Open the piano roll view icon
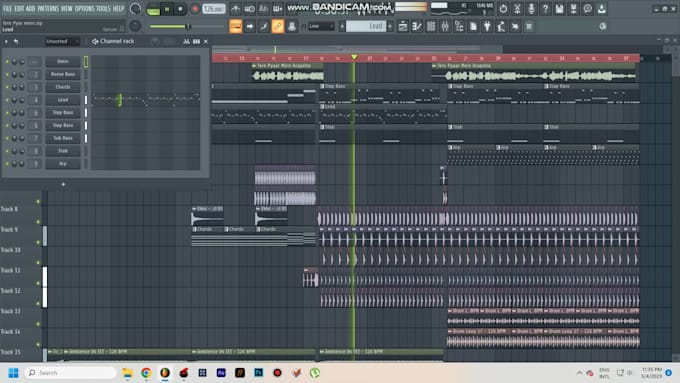The width and height of the screenshot is (680, 383). point(417,26)
